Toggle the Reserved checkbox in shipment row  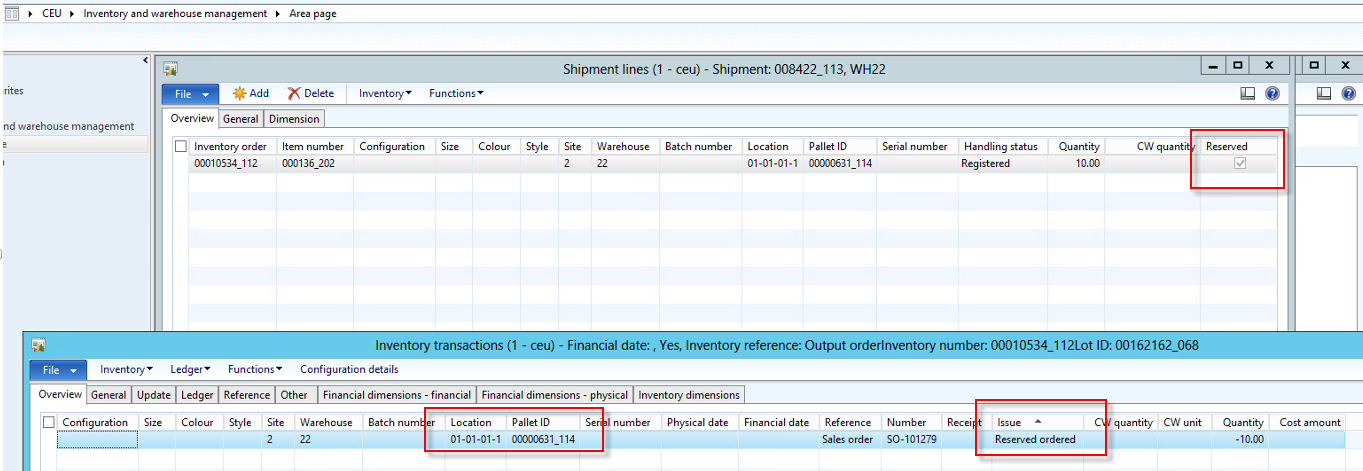(x=1241, y=163)
